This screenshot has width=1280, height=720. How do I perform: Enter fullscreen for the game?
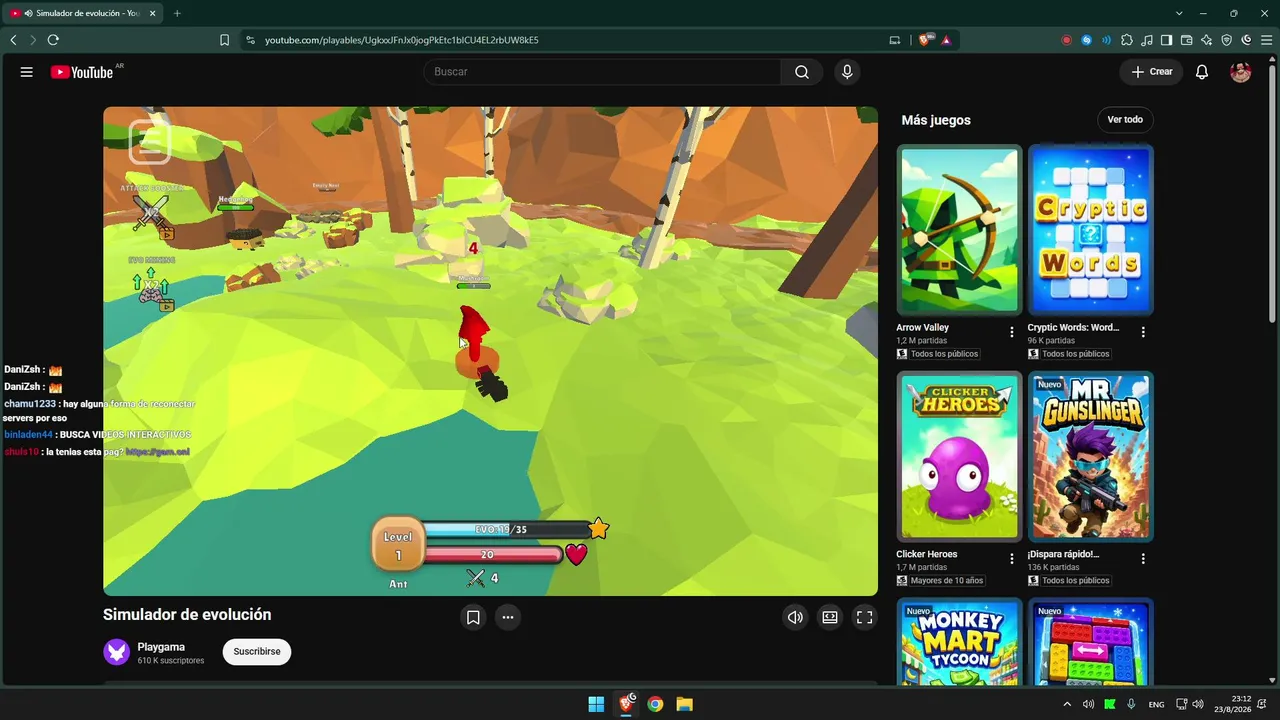pyautogui.click(x=864, y=617)
